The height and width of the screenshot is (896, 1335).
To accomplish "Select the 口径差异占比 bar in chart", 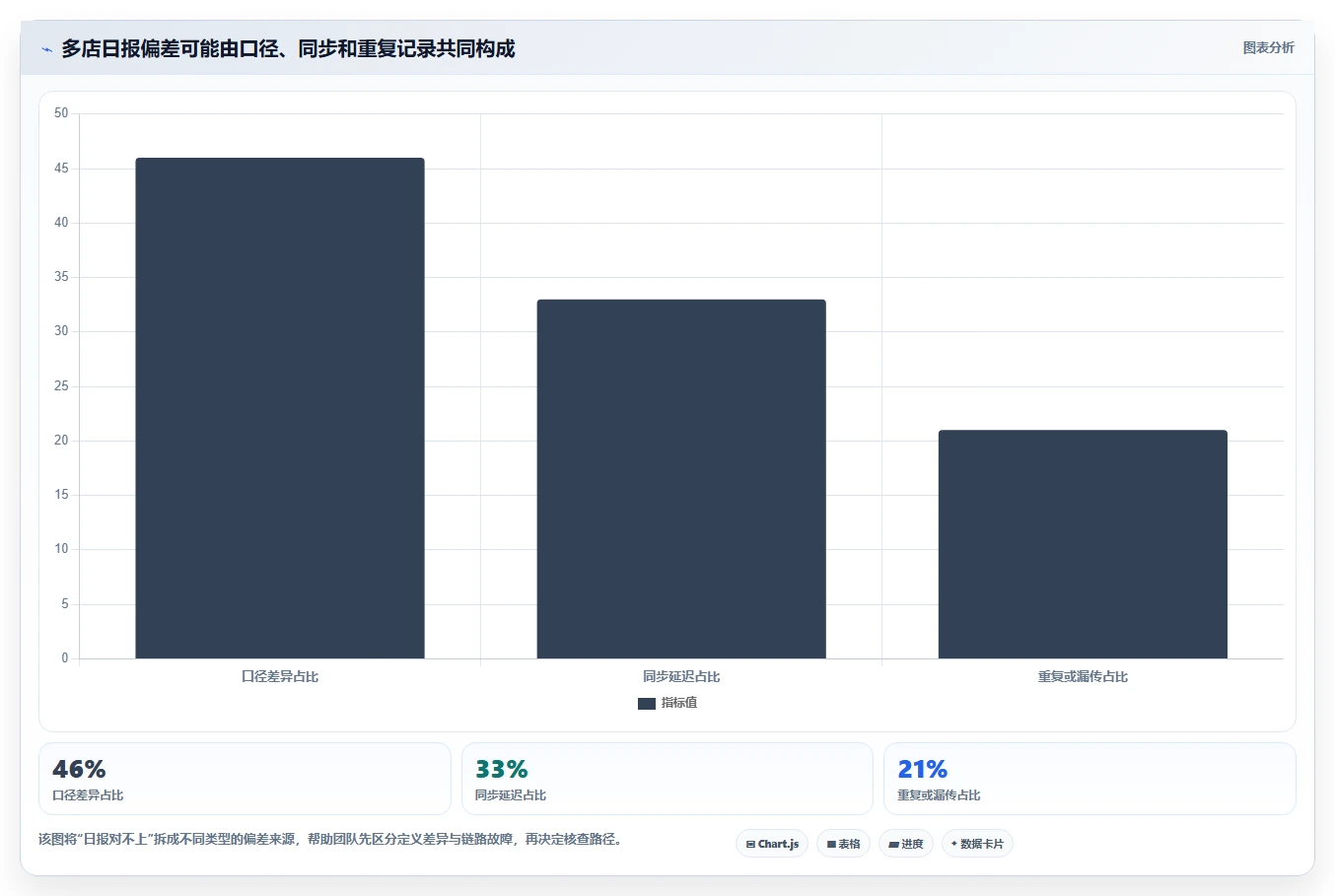I will (x=280, y=408).
